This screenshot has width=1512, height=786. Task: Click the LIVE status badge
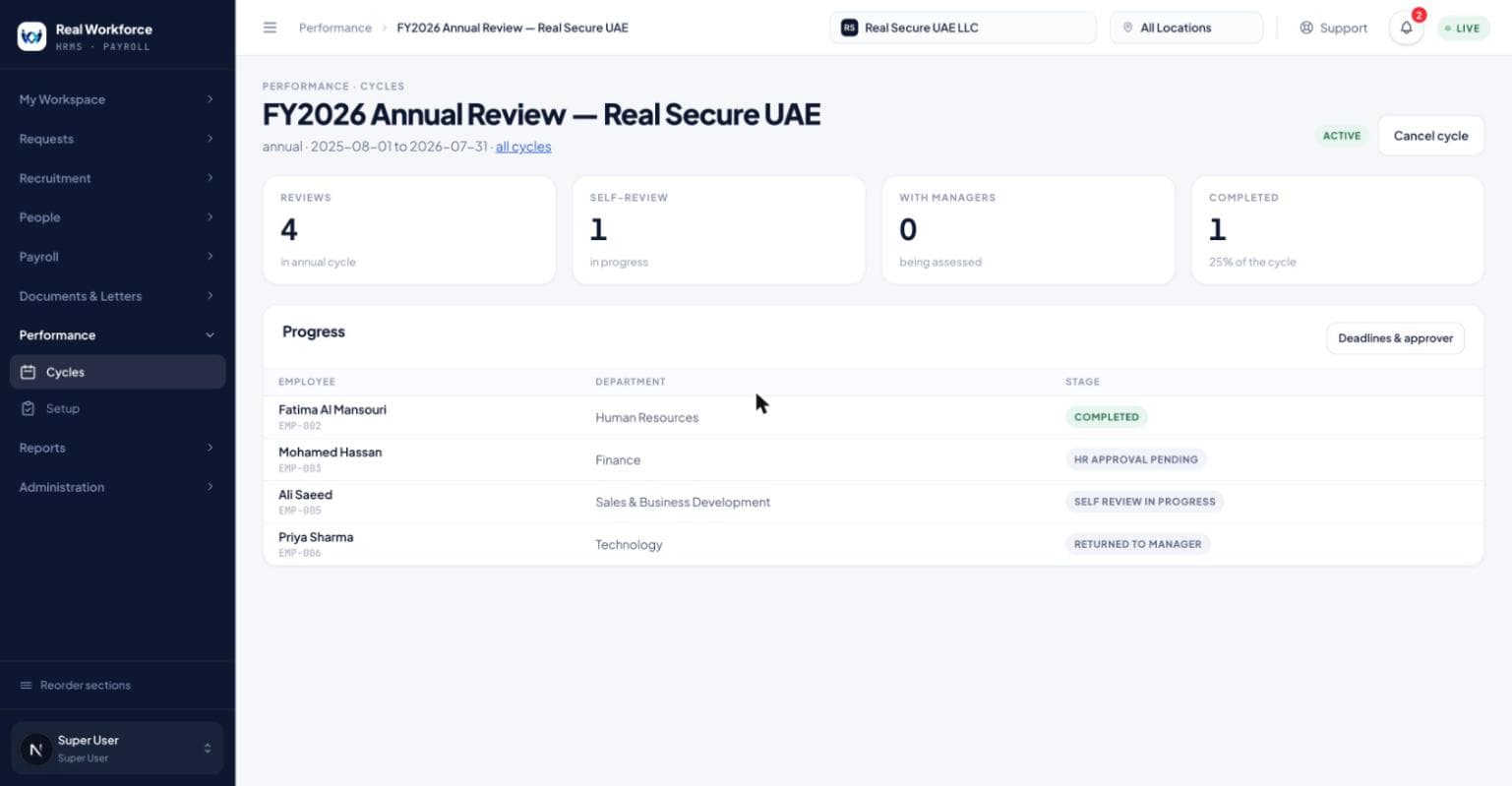(1464, 28)
